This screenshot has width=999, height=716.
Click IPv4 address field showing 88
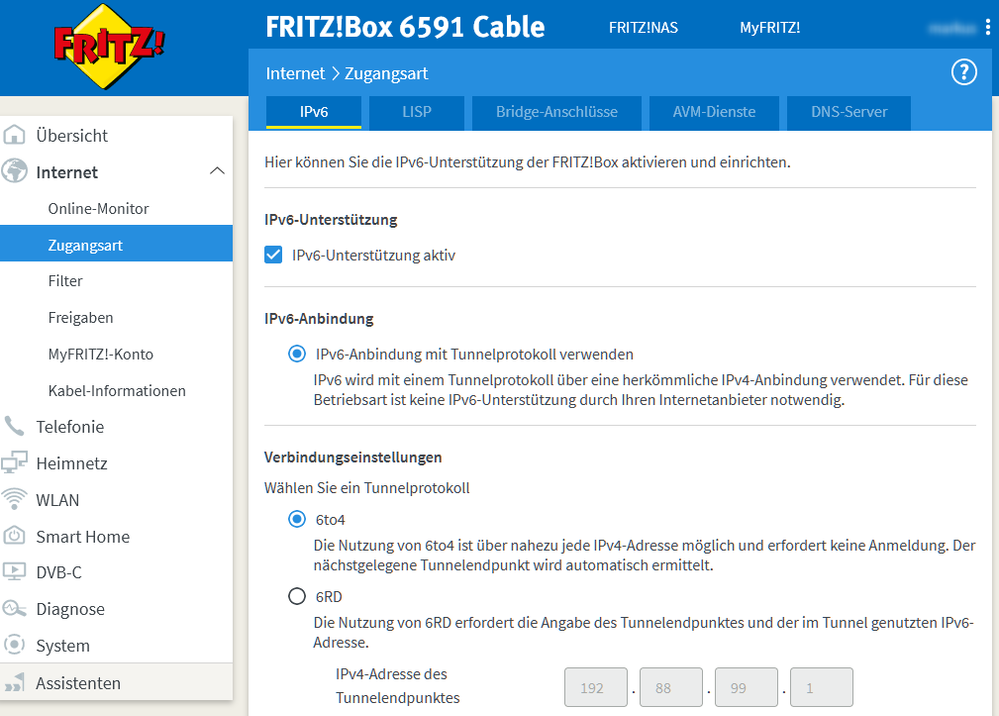(x=671, y=687)
